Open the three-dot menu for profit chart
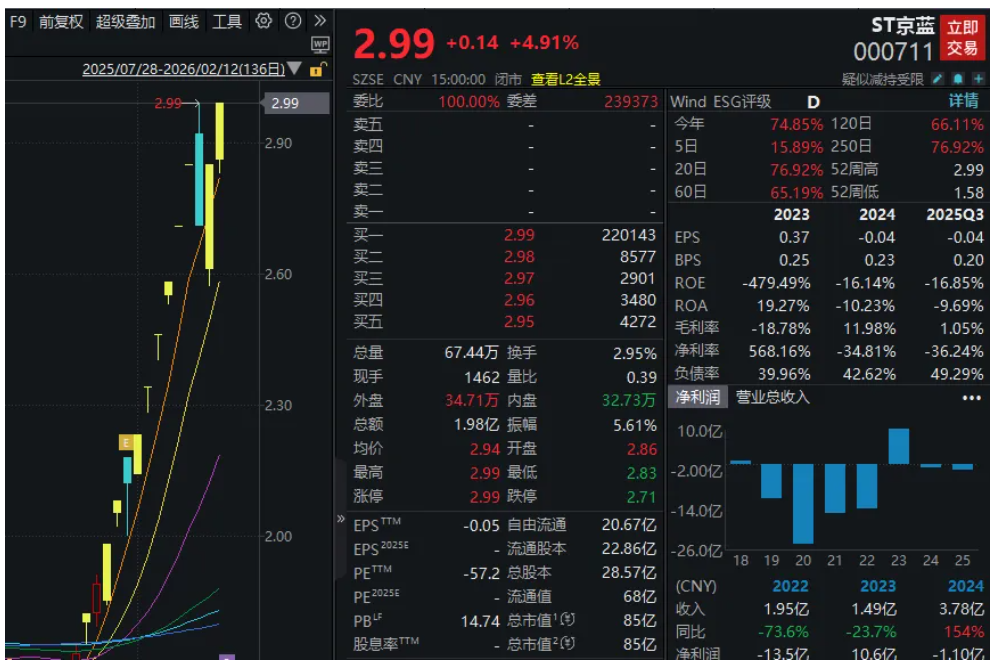This screenshot has height=666, width=995. [971, 397]
